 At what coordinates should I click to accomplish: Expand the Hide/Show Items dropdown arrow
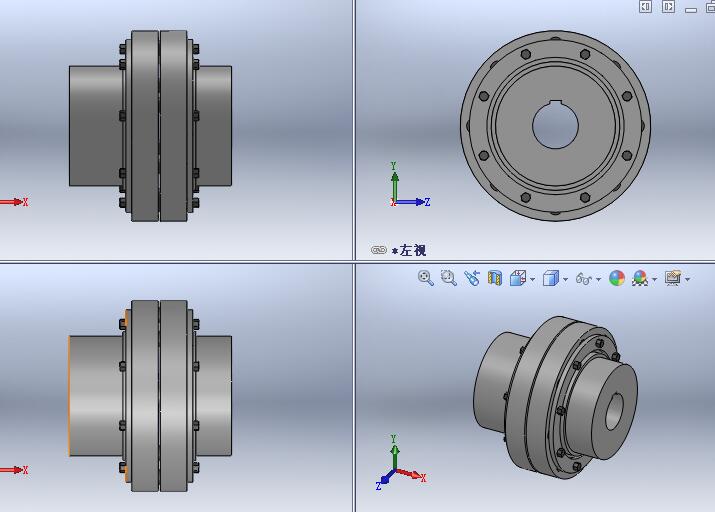coord(598,279)
